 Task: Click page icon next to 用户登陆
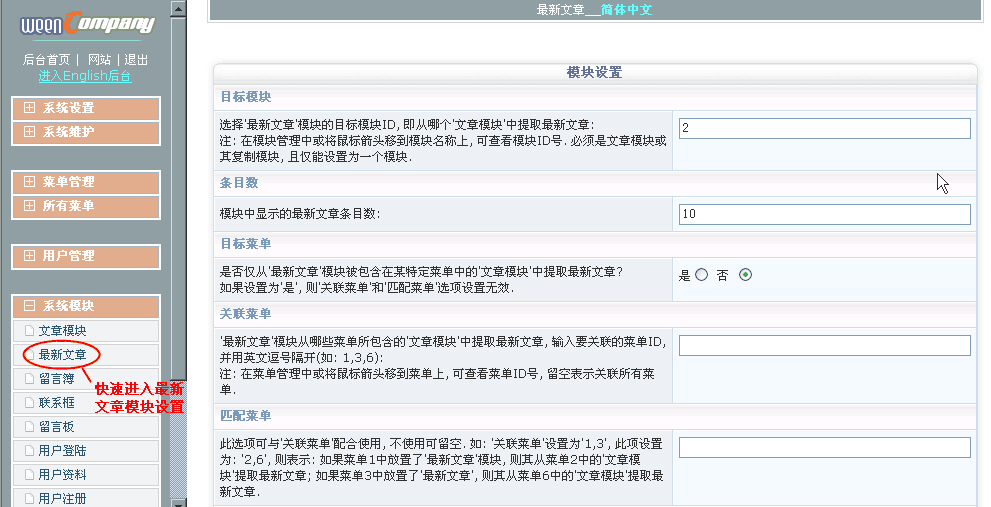point(29,451)
